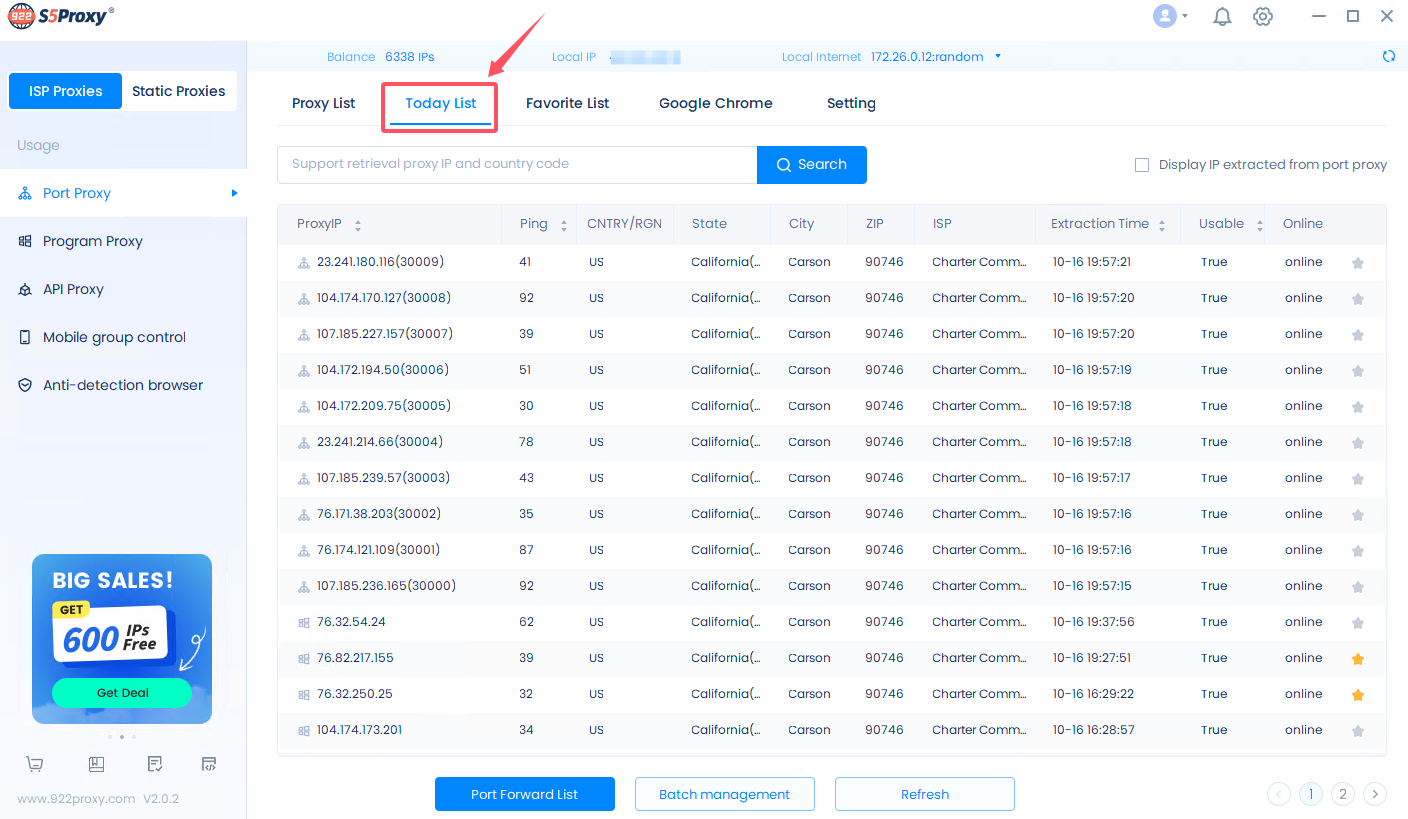Screen dimensions: 1408x819
Task: Switch to the Google Chrome tab
Action: pyautogui.click(x=715, y=103)
